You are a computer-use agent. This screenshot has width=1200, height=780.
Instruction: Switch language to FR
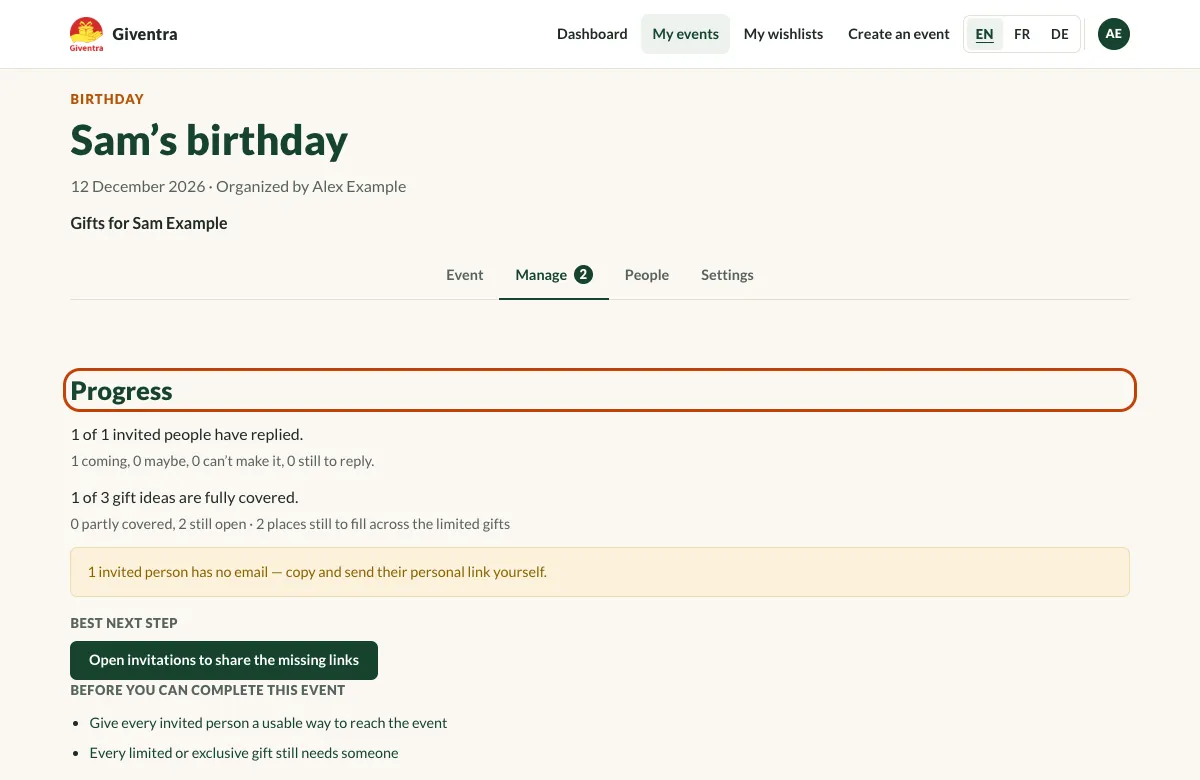click(1022, 34)
